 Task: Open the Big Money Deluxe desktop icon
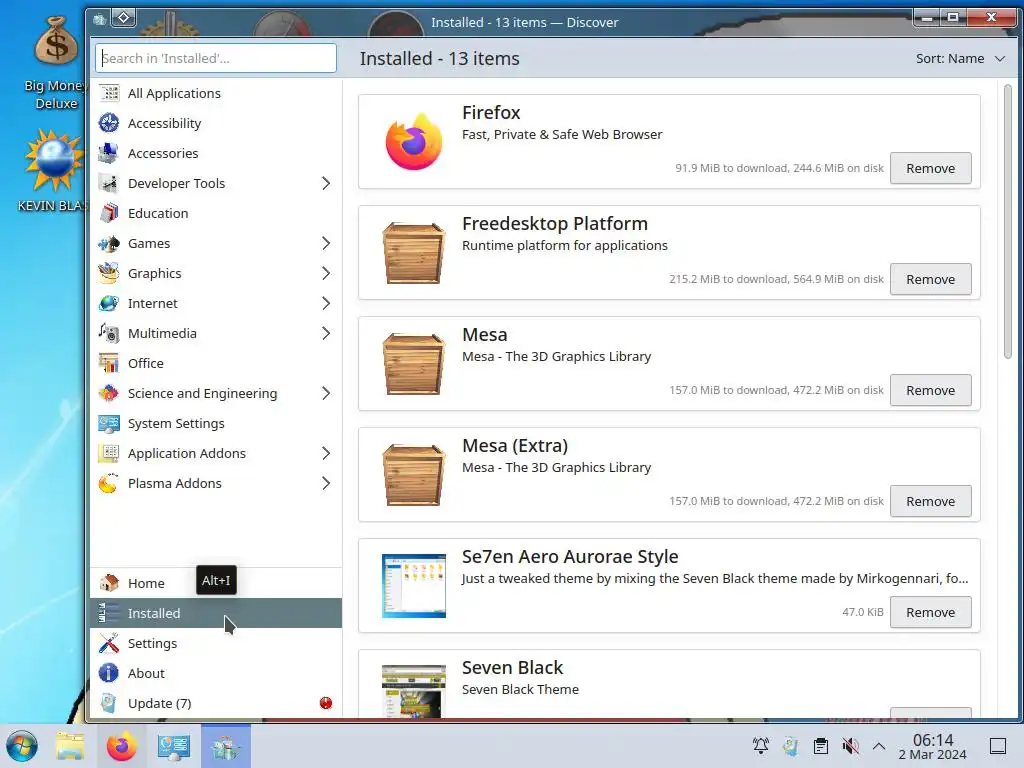pos(56,63)
